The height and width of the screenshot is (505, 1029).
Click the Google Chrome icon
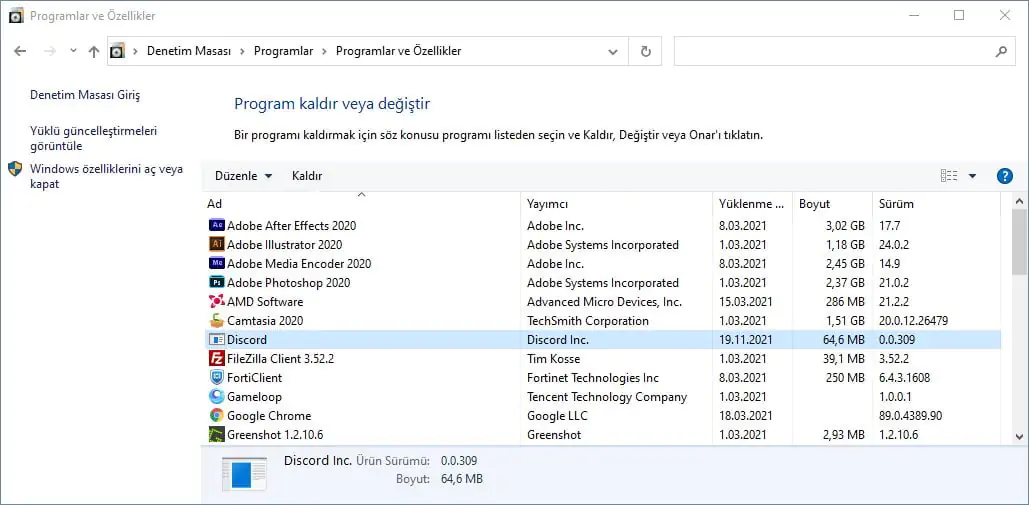(x=217, y=416)
